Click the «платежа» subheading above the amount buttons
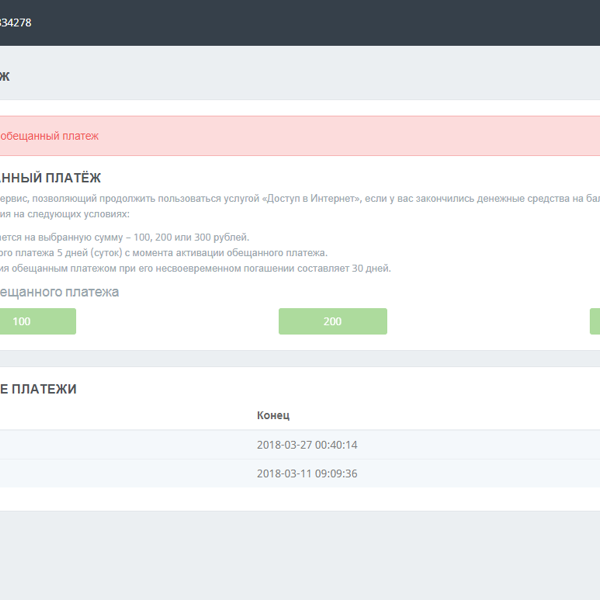The width and height of the screenshot is (600, 600). (60, 292)
